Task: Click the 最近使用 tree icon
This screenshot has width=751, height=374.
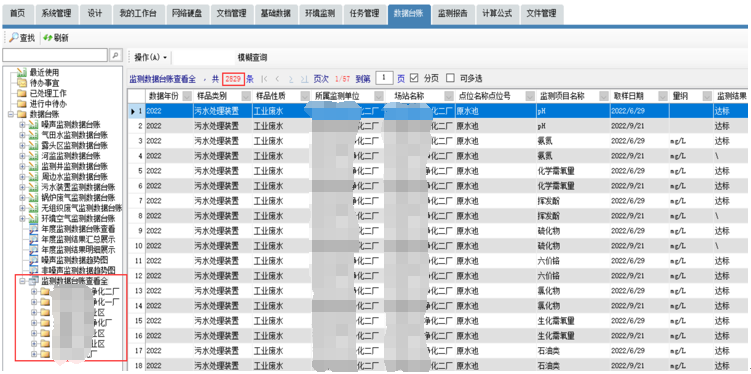Action: pos(22,72)
